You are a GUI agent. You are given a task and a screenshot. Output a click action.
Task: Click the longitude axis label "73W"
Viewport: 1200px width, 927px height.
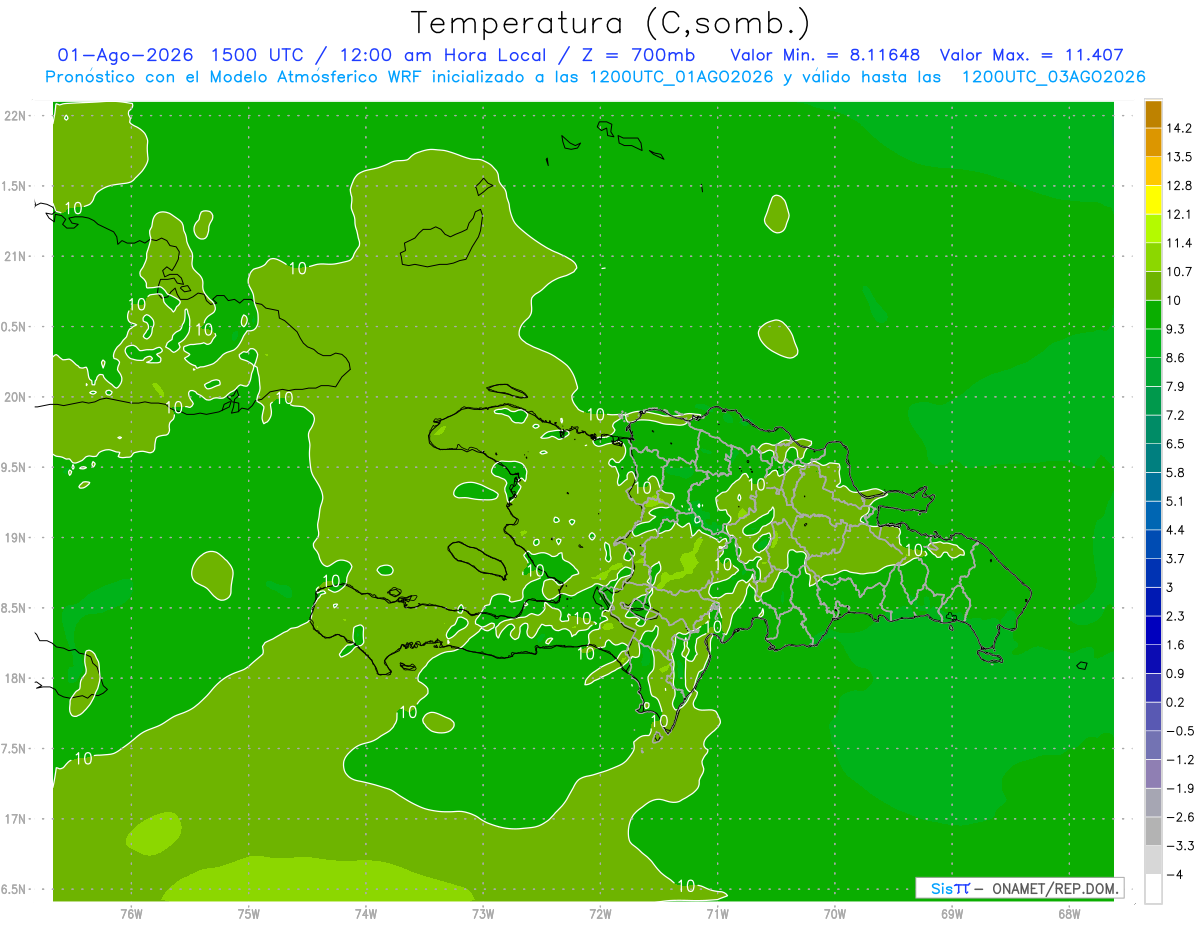[x=482, y=913]
